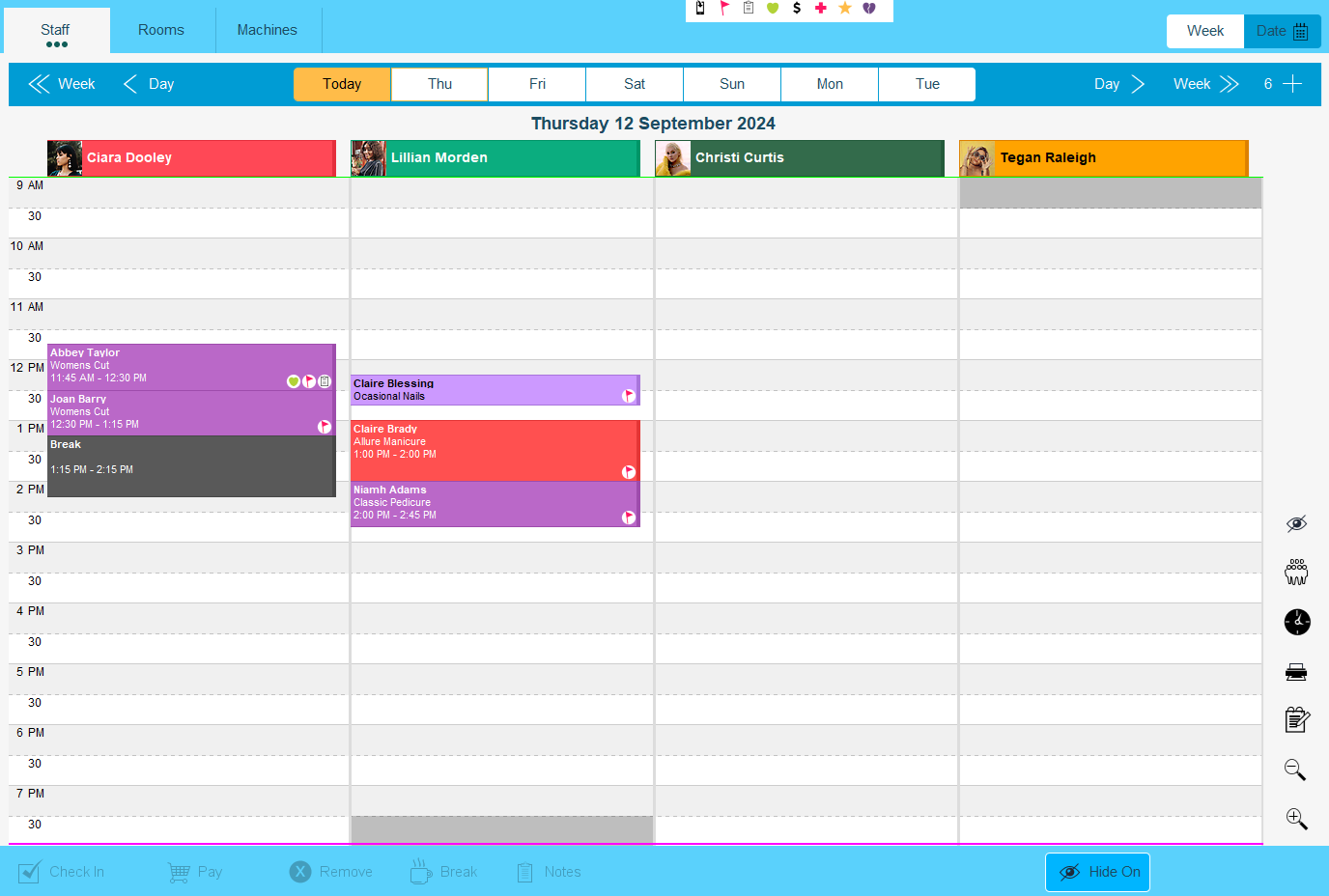This screenshot has height=896, width=1329.
Task: Toggle the crossed-eye hide icon in right sidebar
Action: click(1296, 523)
